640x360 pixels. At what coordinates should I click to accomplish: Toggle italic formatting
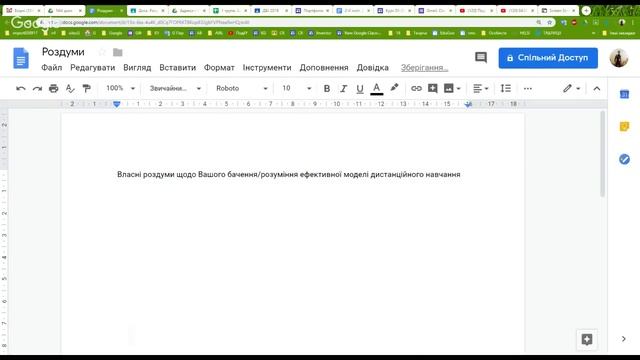tap(343, 88)
